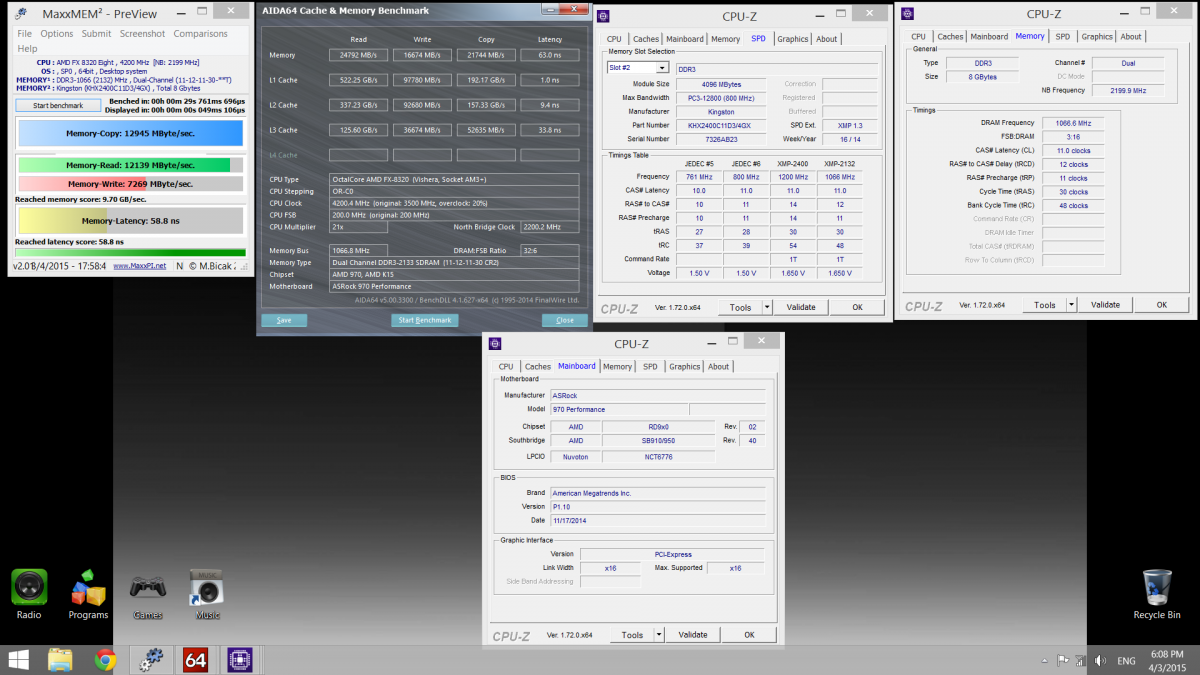Click the Windows Start button
The height and width of the screenshot is (675, 1200).
coord(18,660)
